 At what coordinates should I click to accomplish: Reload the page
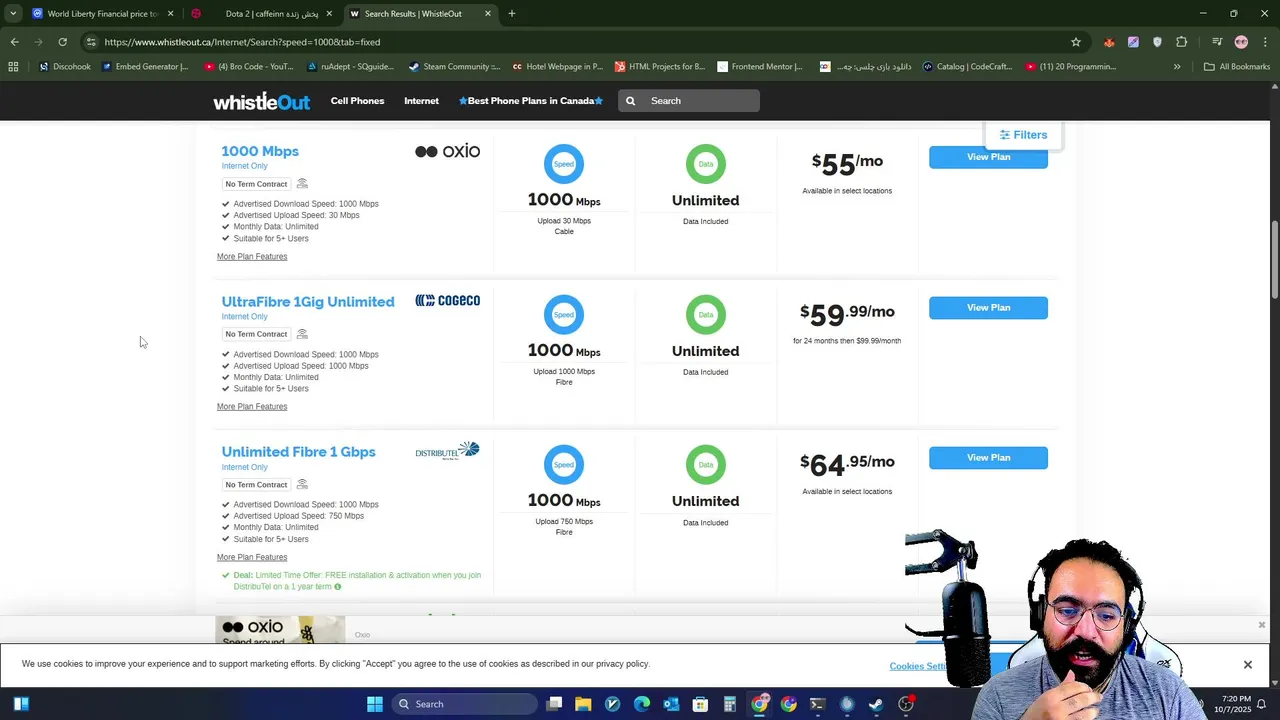coord(62,42)
